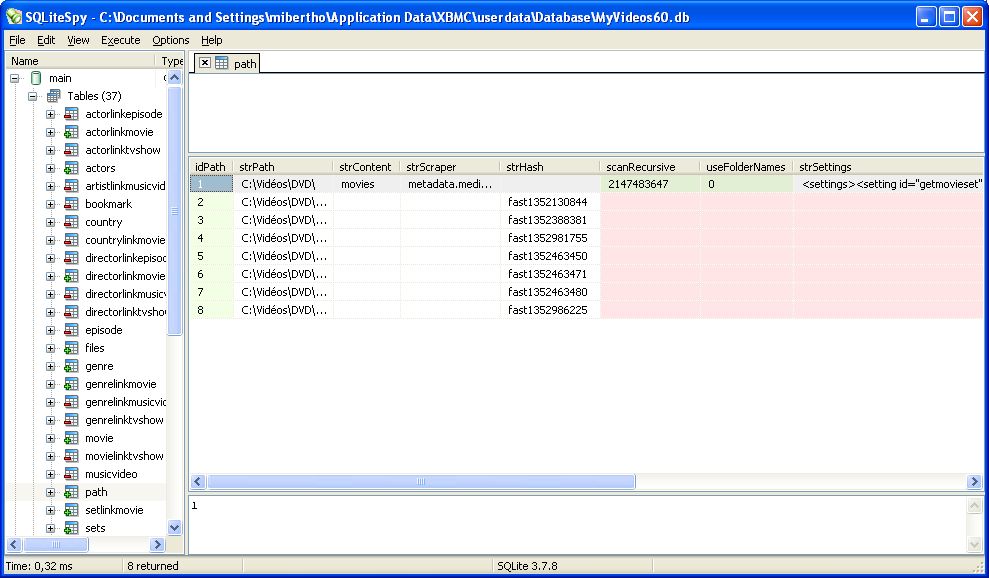Sort by the strHash column header
The width and height of the screenshot is (989, 578).
pyautogui.click(x=550, y=167)
